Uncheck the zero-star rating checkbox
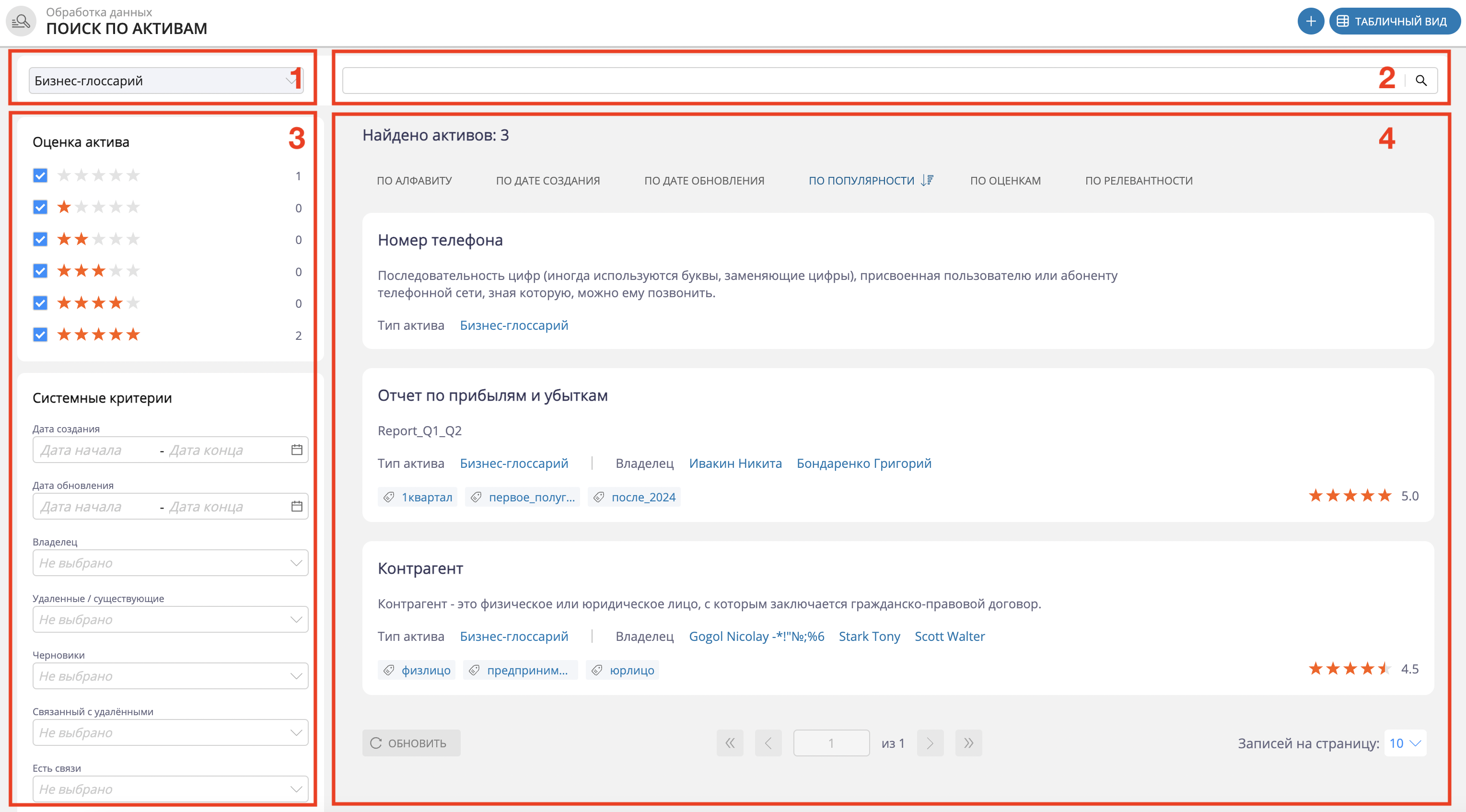This screenshot has width=1466, height=812. (40, 175)
